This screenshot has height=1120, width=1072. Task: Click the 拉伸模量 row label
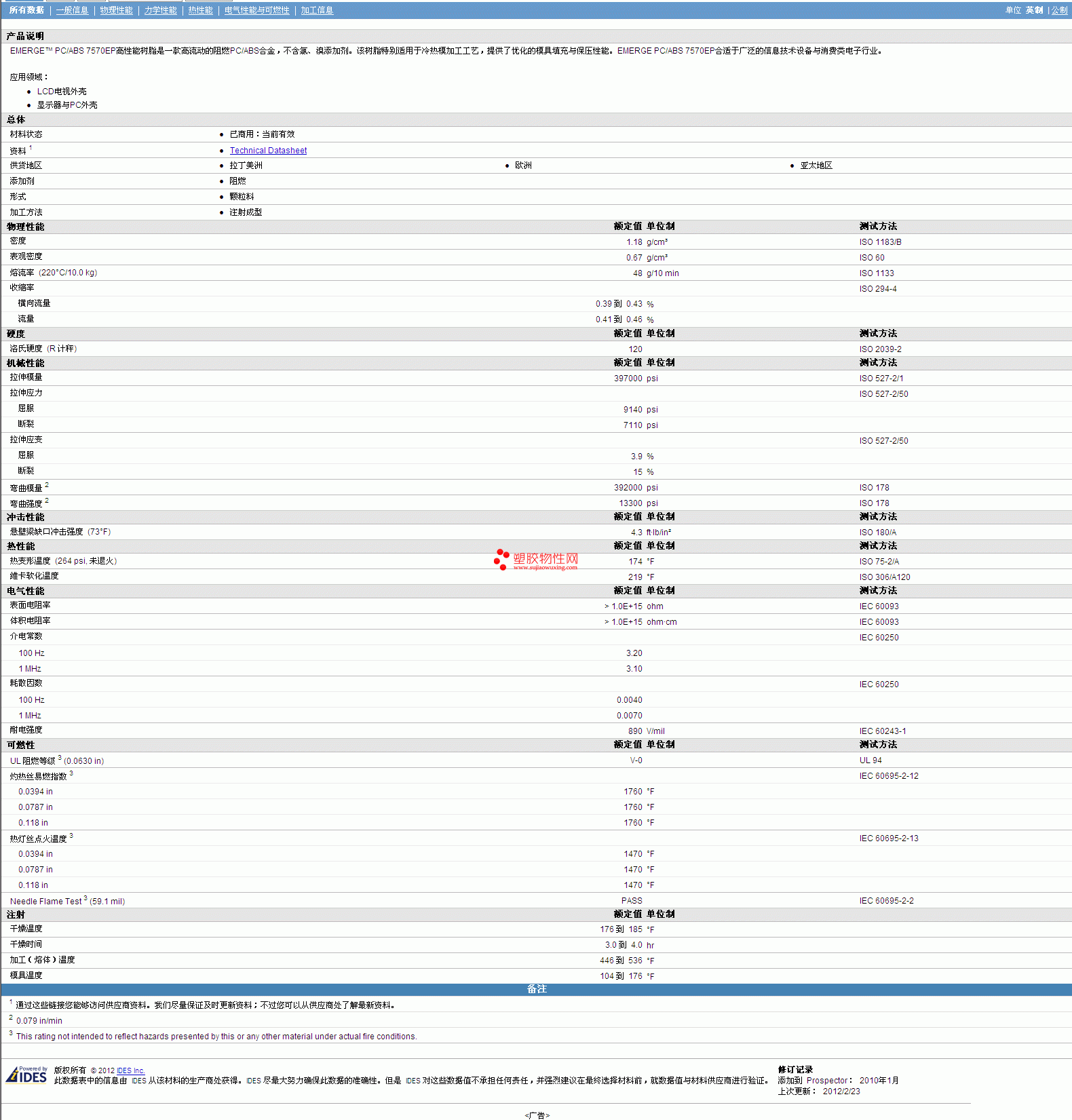[x=26, y=377]
